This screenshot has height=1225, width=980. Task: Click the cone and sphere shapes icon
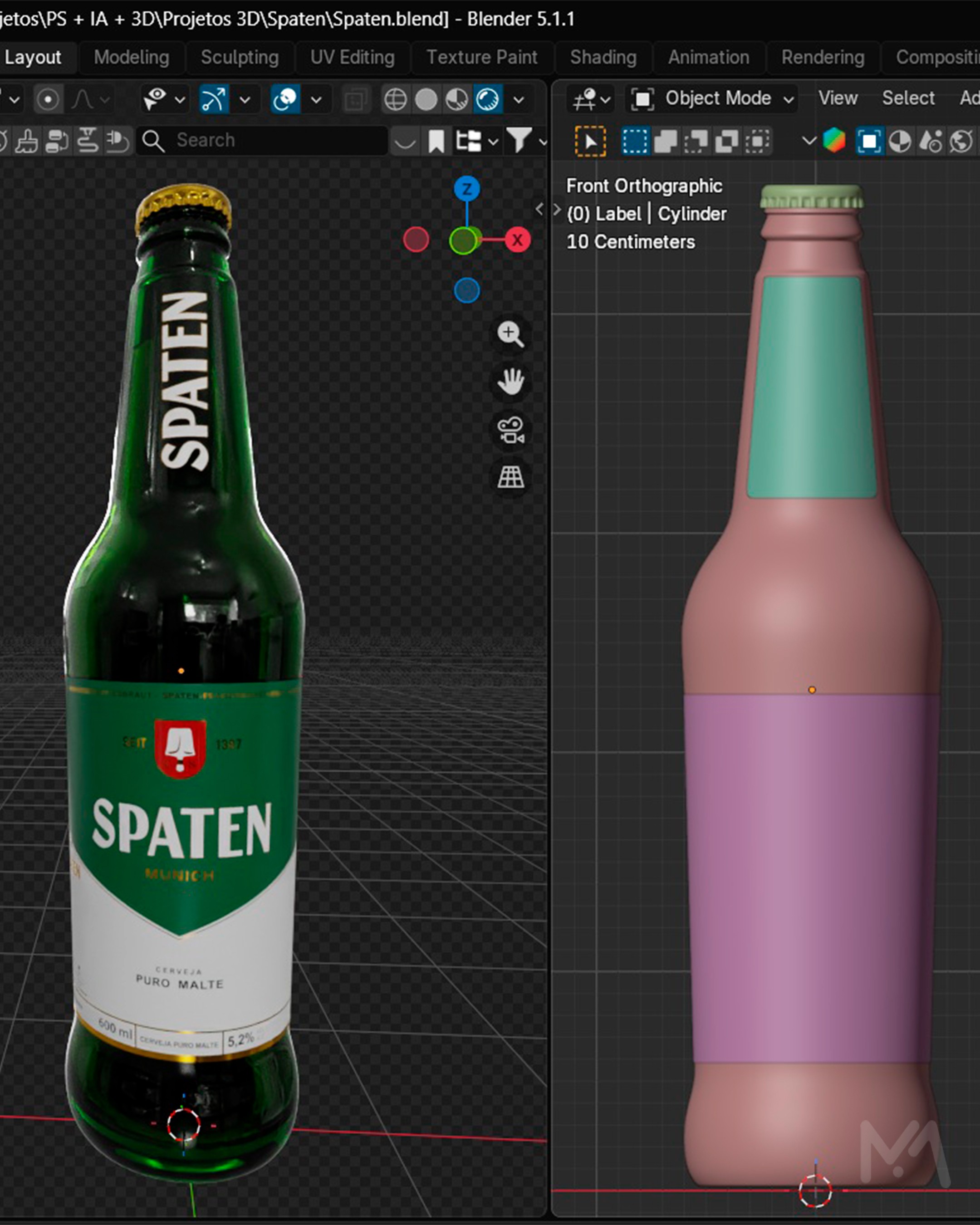pos(930,141)
